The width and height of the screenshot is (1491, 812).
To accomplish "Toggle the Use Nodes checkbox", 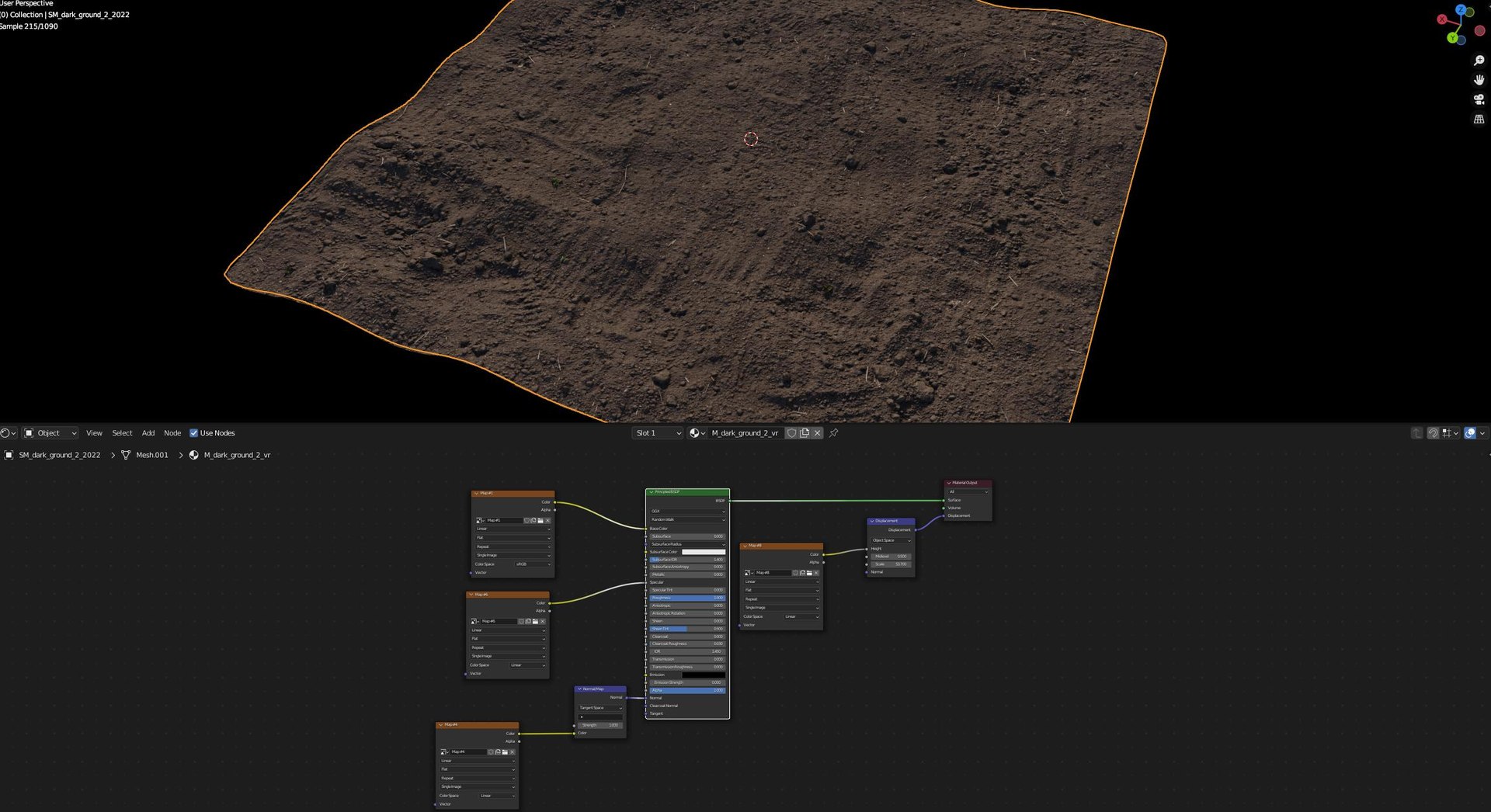I will click(194, 433).
